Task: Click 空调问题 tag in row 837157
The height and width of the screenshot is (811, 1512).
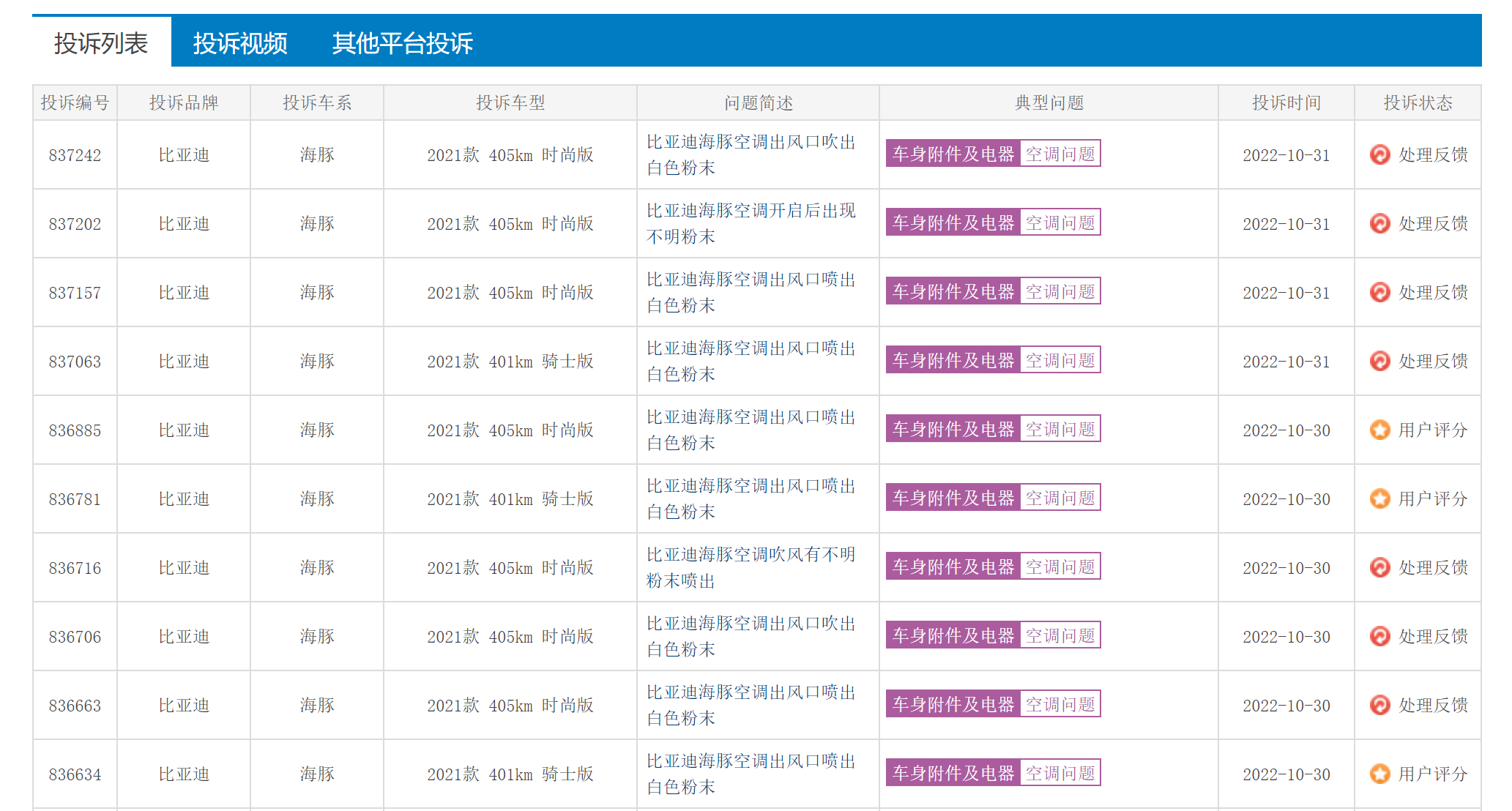Action: pos(1060,291)
